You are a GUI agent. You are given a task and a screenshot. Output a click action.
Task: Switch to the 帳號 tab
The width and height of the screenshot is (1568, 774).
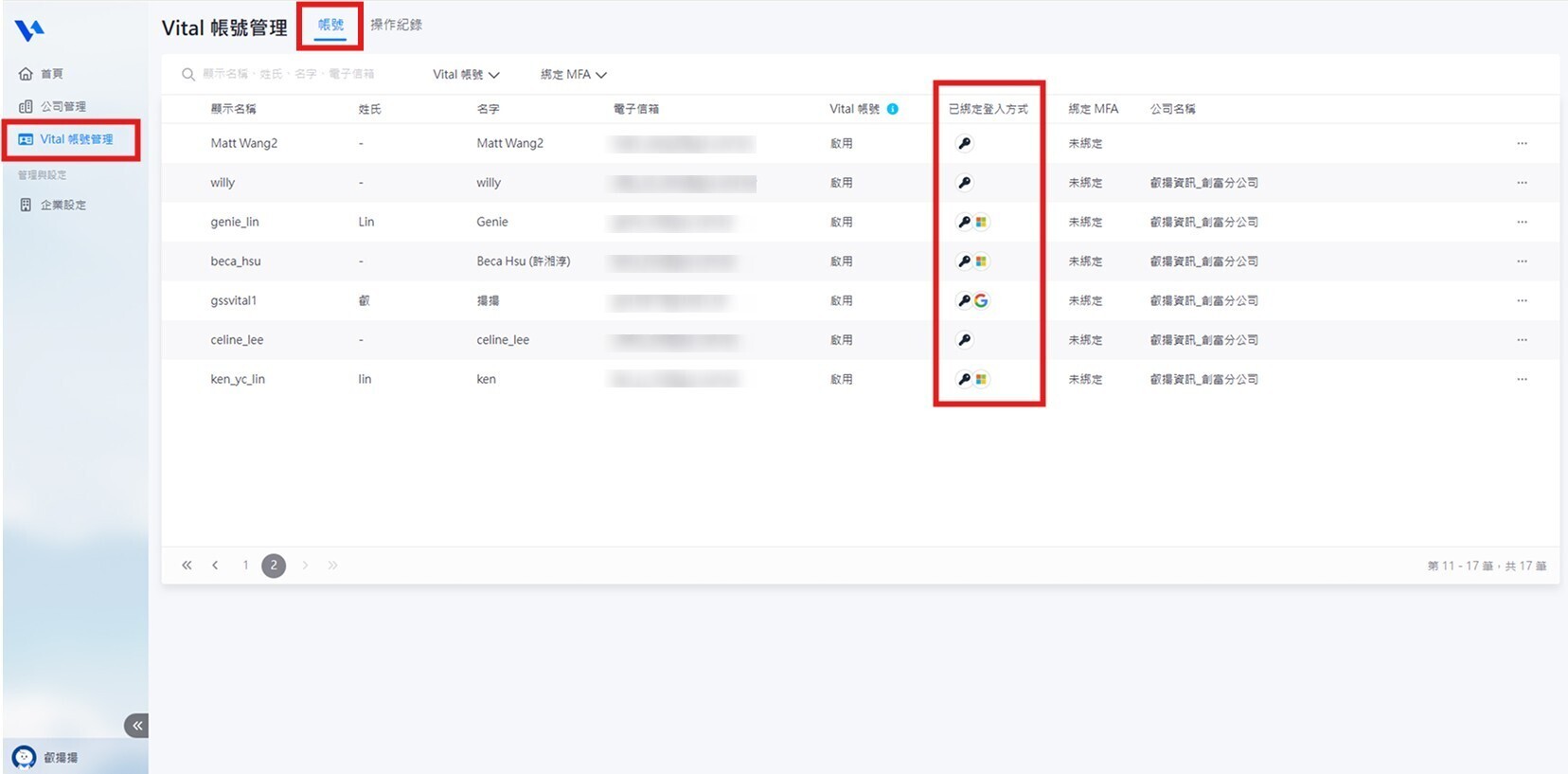tap(330, 26)
